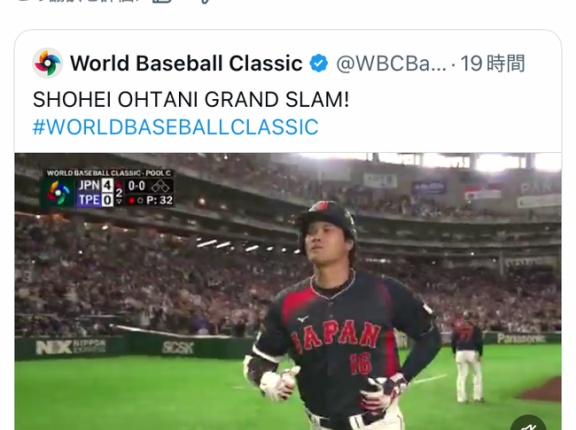
Task: Click the SCSK outfield ad board
Action: coord(178,347)
